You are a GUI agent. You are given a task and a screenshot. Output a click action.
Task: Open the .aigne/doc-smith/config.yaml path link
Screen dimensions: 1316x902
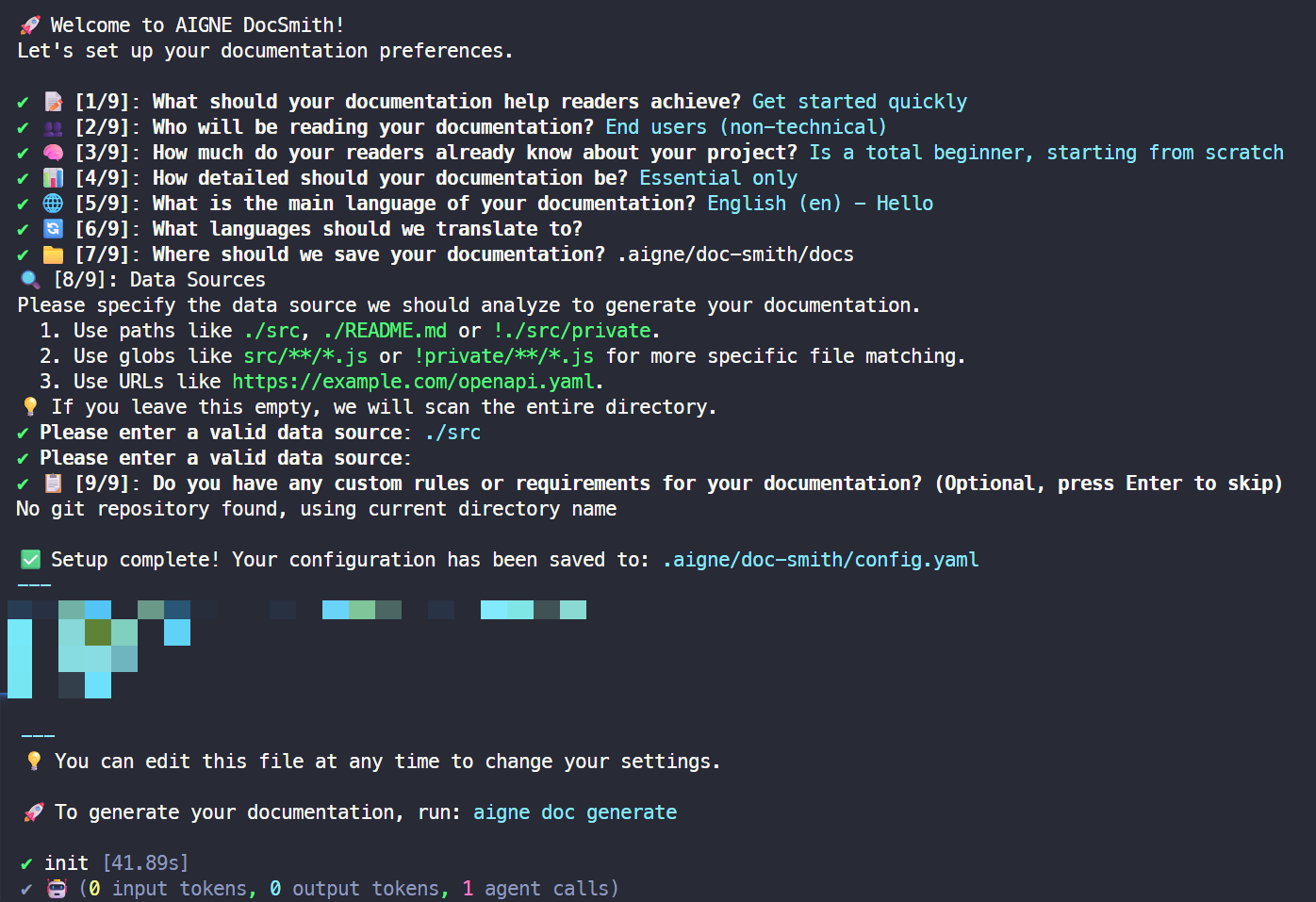pyautogui.click(x=820, y=560)
